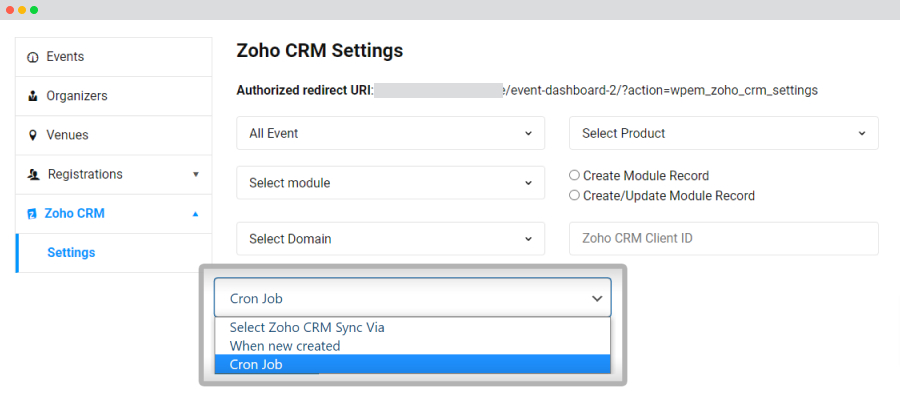The height and width of the screenshot is (420, 900).
Task: Expand the Registrations submenu arrow
Action: pos(195,174)
